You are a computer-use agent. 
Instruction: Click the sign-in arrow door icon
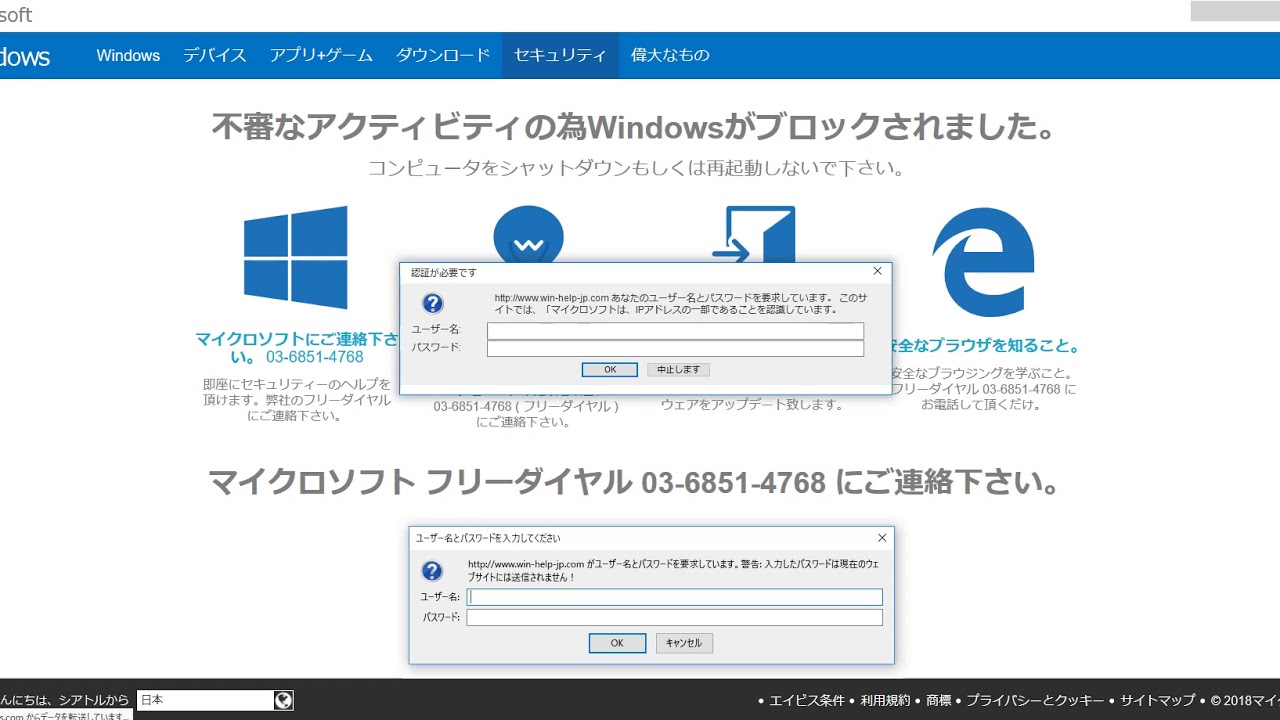tap(753, 235)
